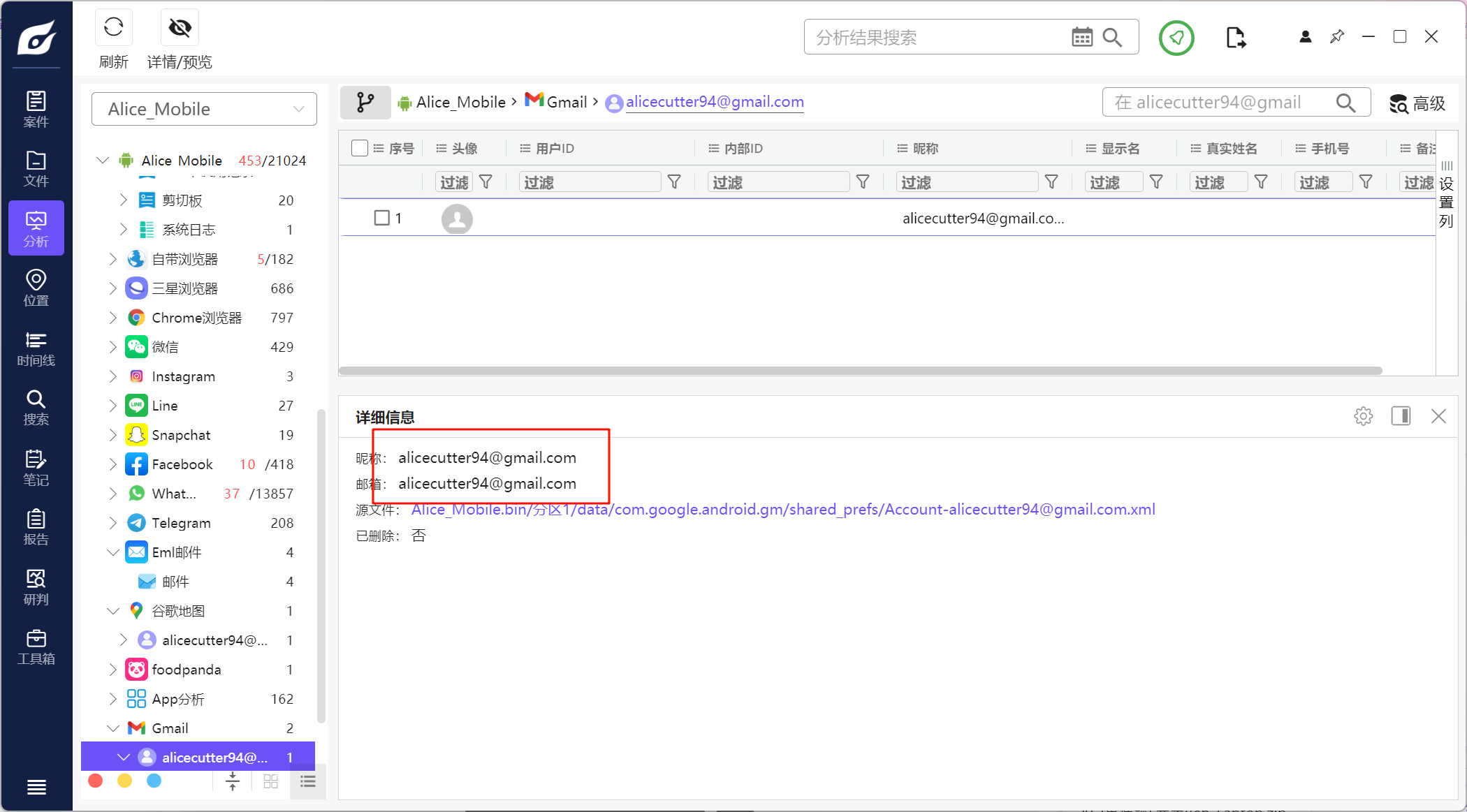Click the branch tree icon beside breadcrumb
Screen dimensions: 1467x812
point(365,103)
